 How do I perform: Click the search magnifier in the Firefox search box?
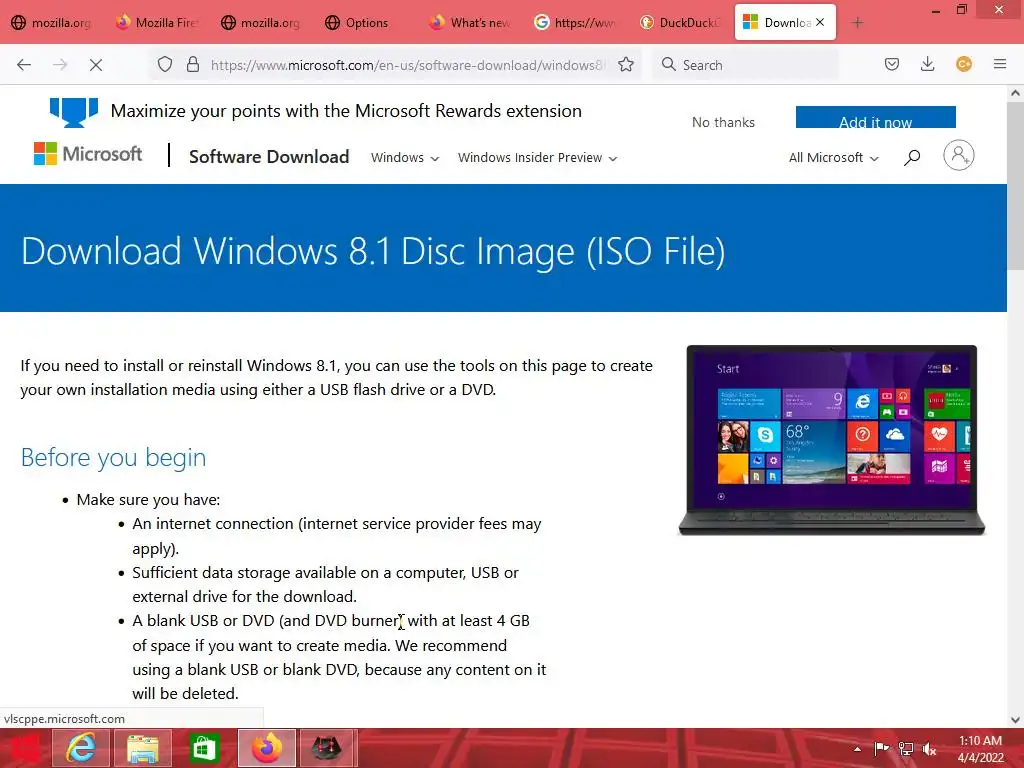668,64
